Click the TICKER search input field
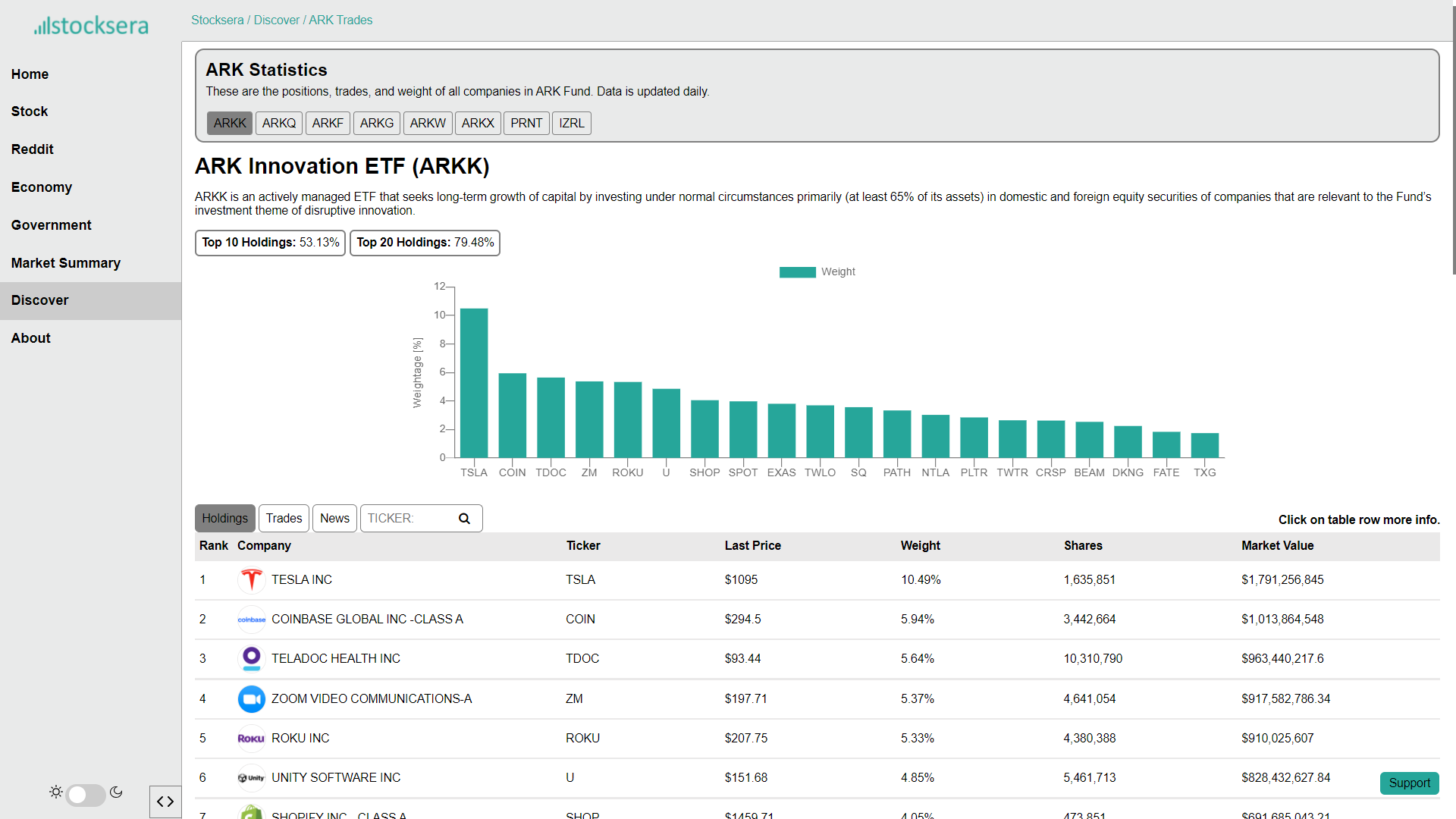The width and height of the screenshot is (1456, 819). tap(408, 519)
